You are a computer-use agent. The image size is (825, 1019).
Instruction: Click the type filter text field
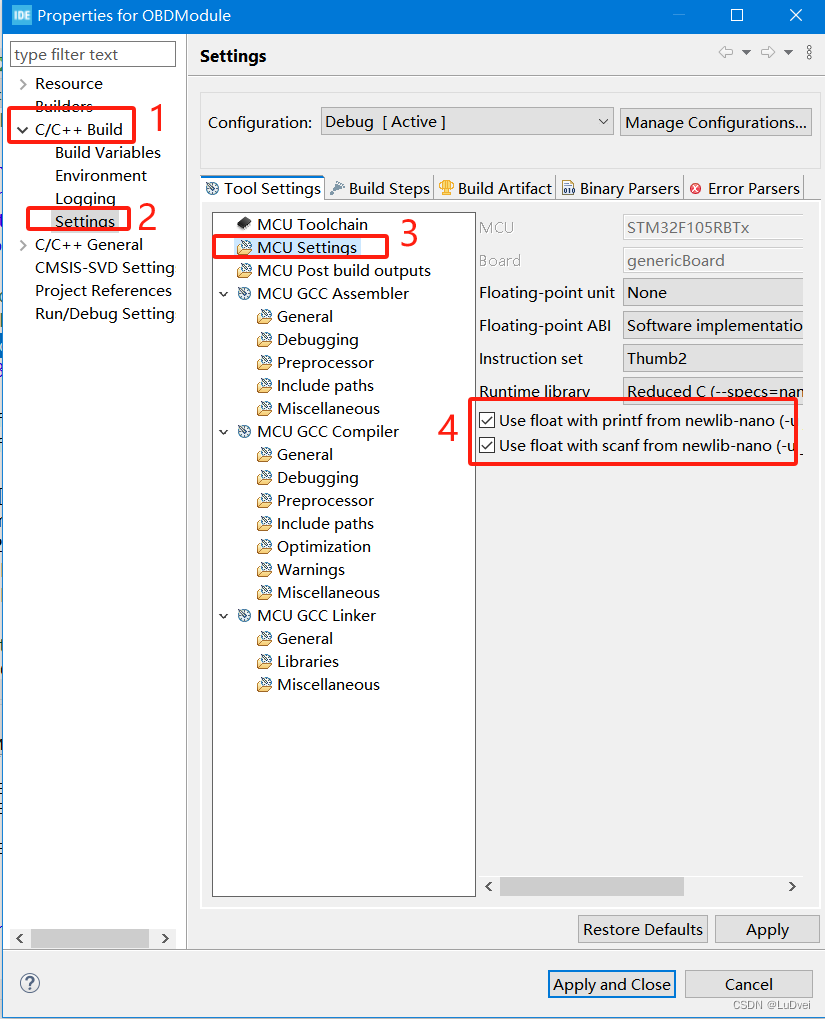93,54
